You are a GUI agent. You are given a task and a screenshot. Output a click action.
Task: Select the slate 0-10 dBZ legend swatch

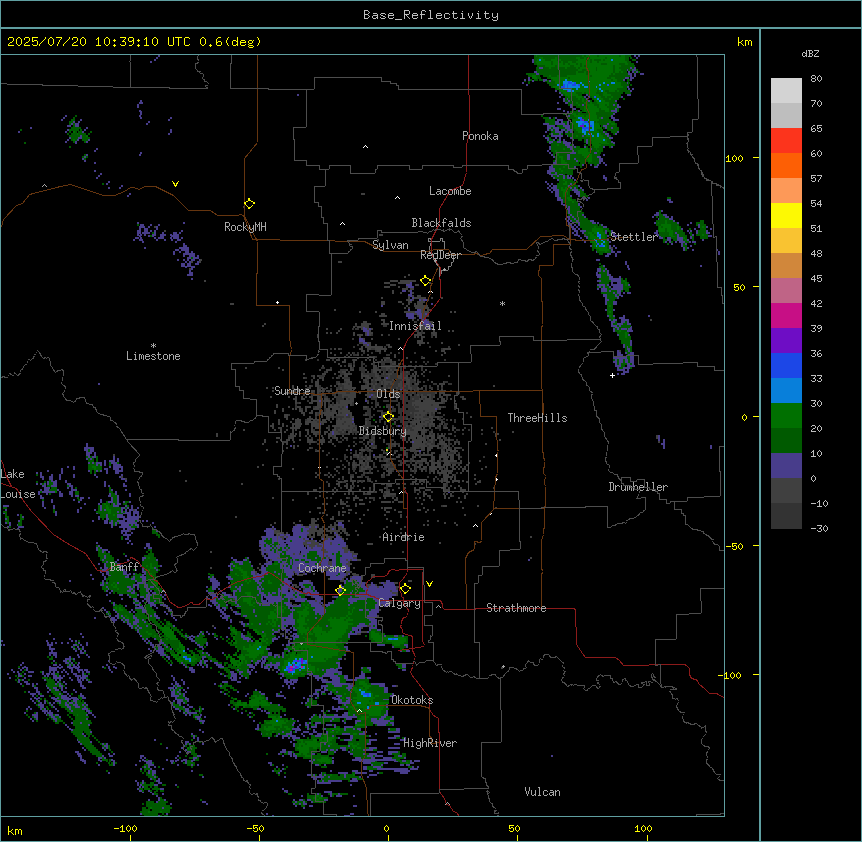pyautogui.click(x=786, y=466)
